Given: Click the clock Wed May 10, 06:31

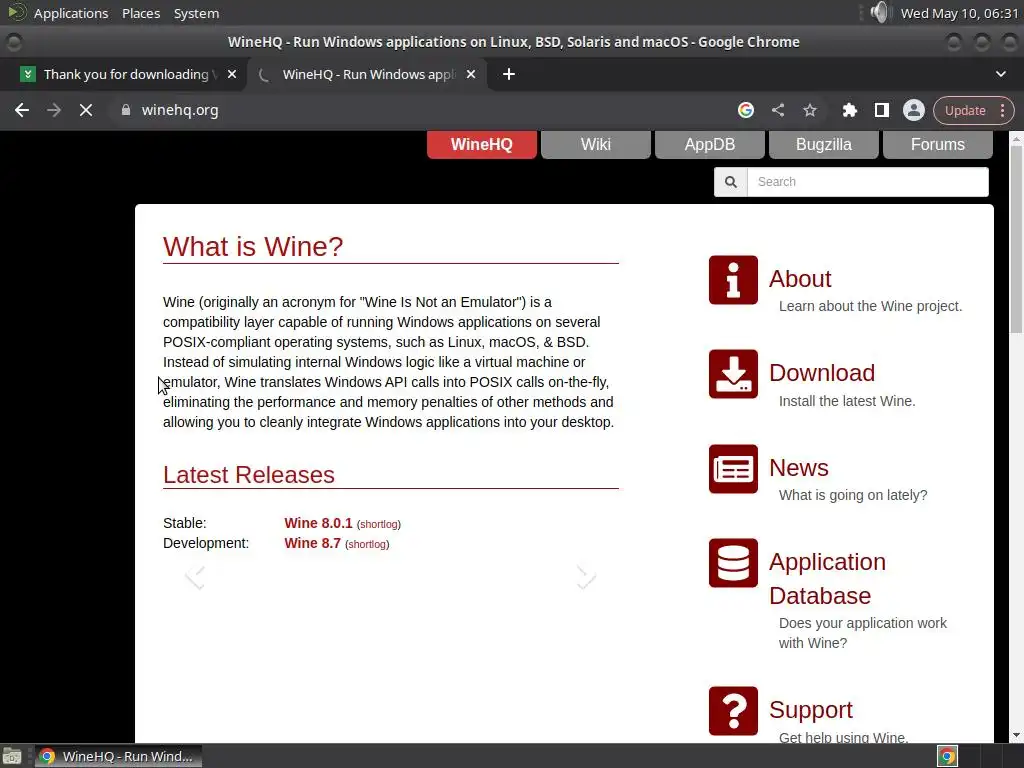Looking at the screenshot, I should pyautogui.click(x=959, y=13).
